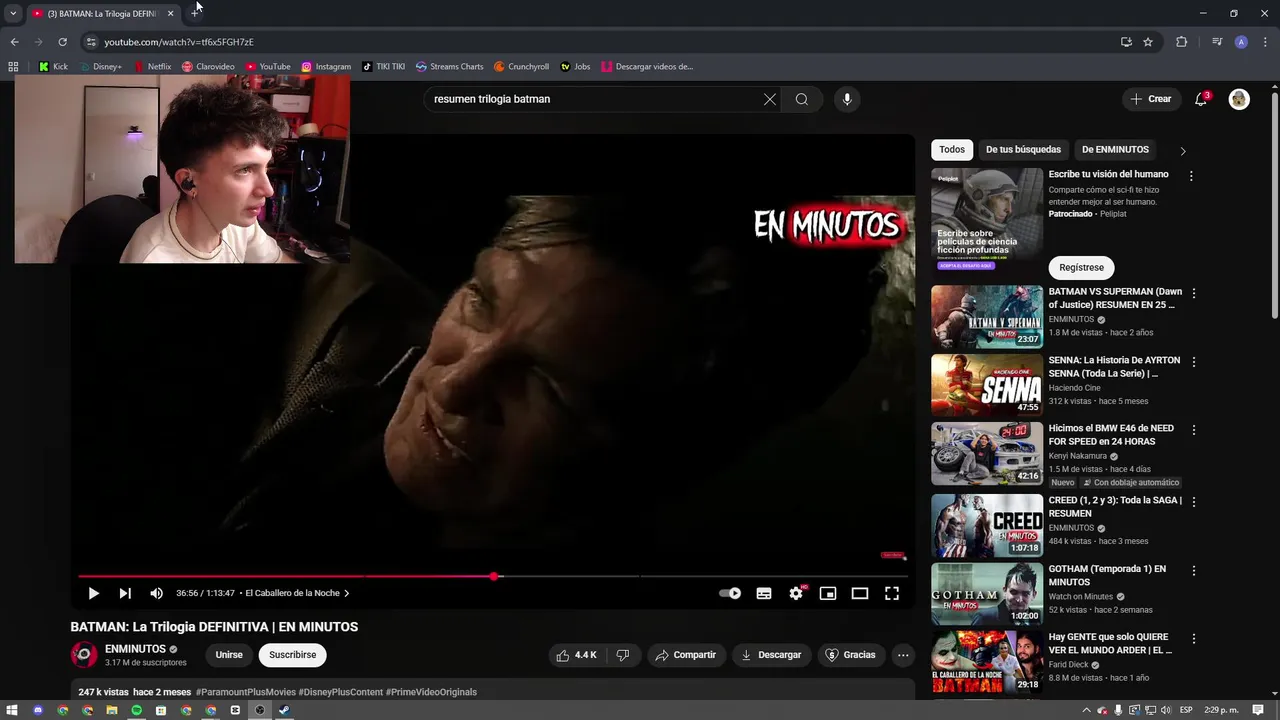
Task: Open the SENNA video thumbnail
Action: click(987, 385)
